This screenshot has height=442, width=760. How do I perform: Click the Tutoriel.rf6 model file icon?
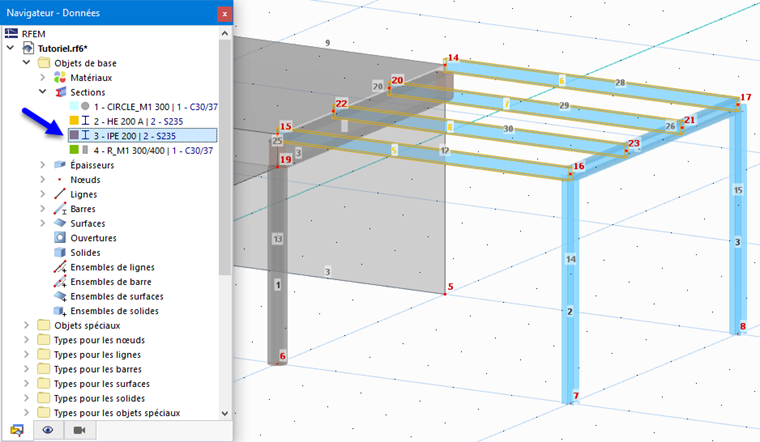pyautogui.click(x=29, y=48)
